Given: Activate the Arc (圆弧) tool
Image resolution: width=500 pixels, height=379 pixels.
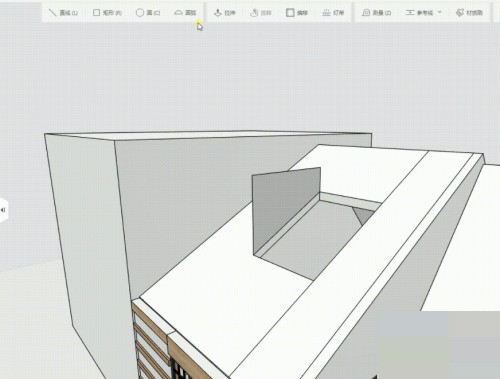Looking at the screenshot, I should 185,13.
